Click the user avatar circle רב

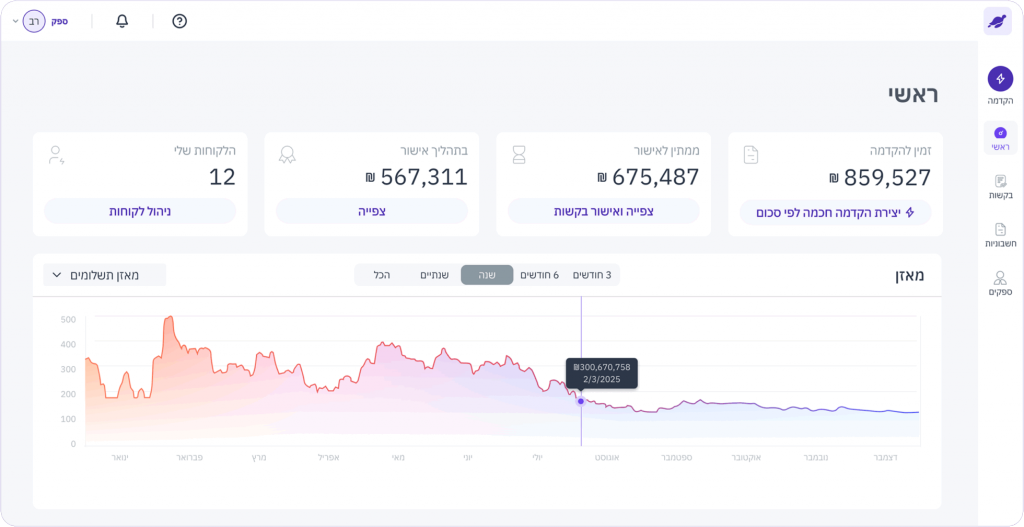[x=35, y=21]
